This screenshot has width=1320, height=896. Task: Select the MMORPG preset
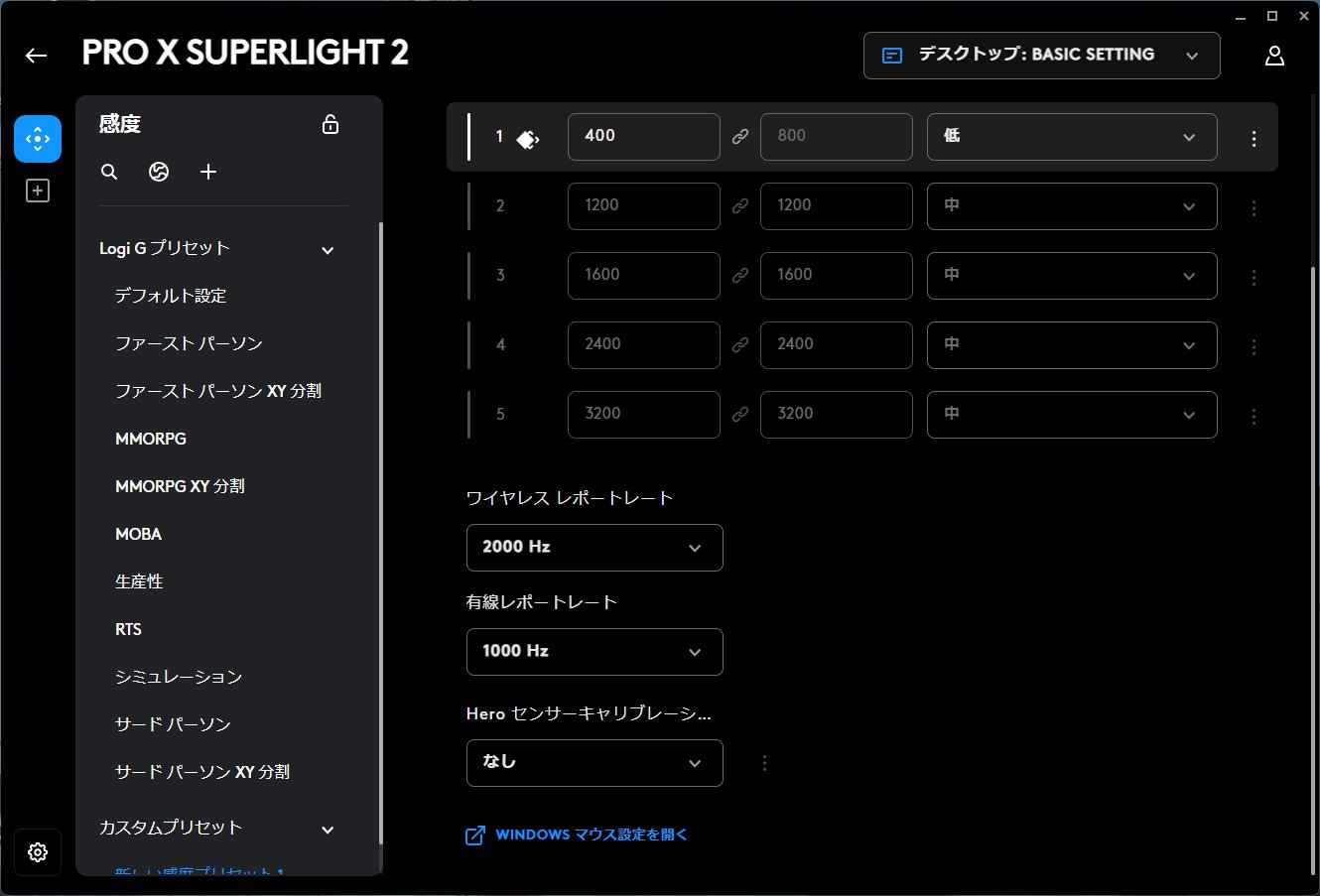(151, 439)
